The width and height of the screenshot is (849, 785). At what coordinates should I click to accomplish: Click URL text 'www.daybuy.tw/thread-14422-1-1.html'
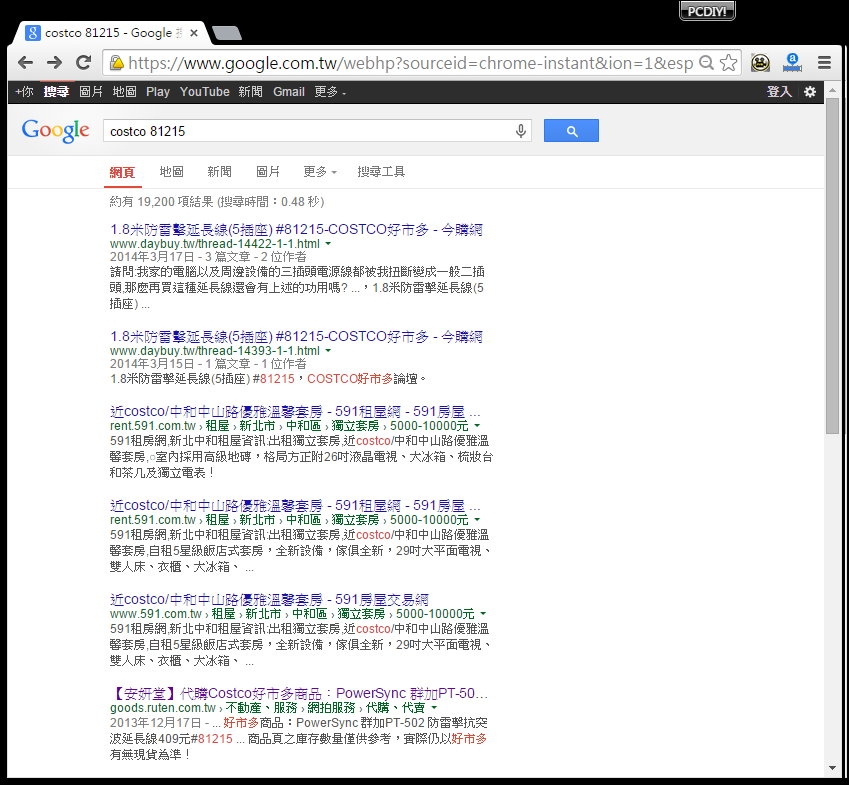pos(215,244)
